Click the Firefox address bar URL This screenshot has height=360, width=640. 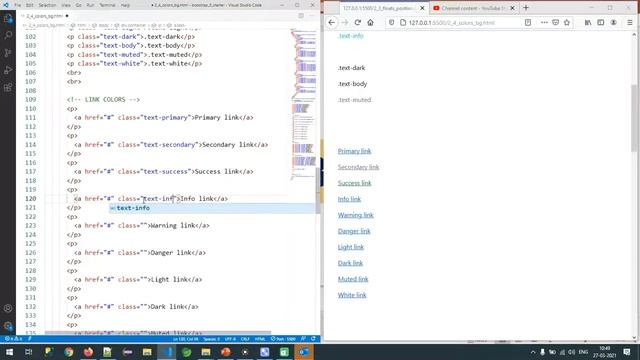[x=452, y=22]
